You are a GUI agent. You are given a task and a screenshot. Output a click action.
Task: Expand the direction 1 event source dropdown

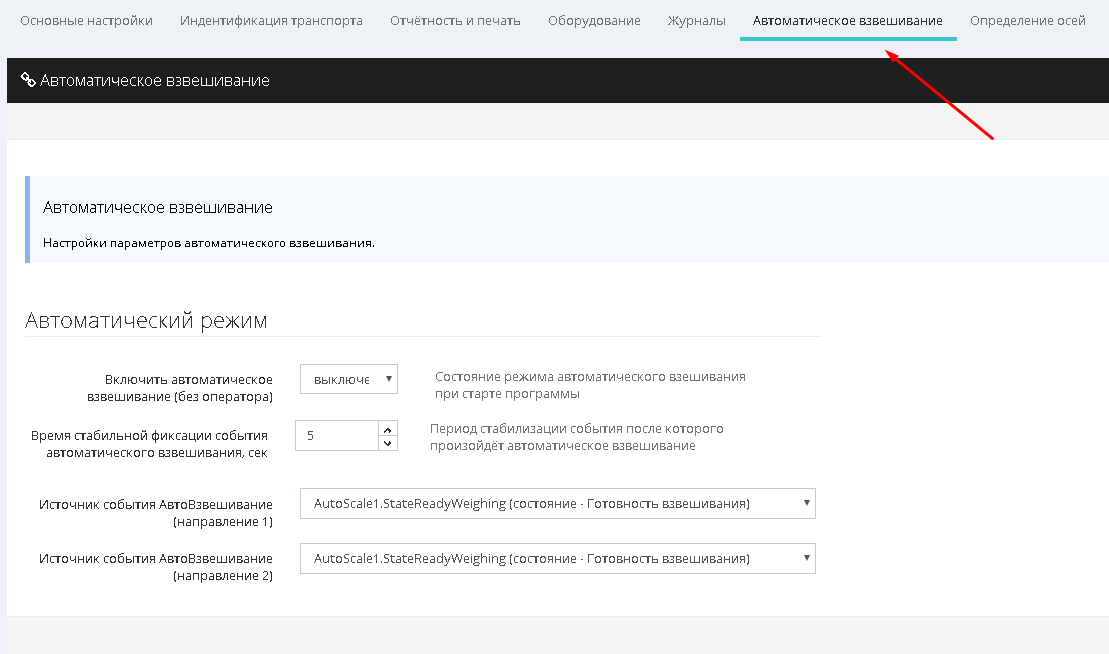click(557, 504)
